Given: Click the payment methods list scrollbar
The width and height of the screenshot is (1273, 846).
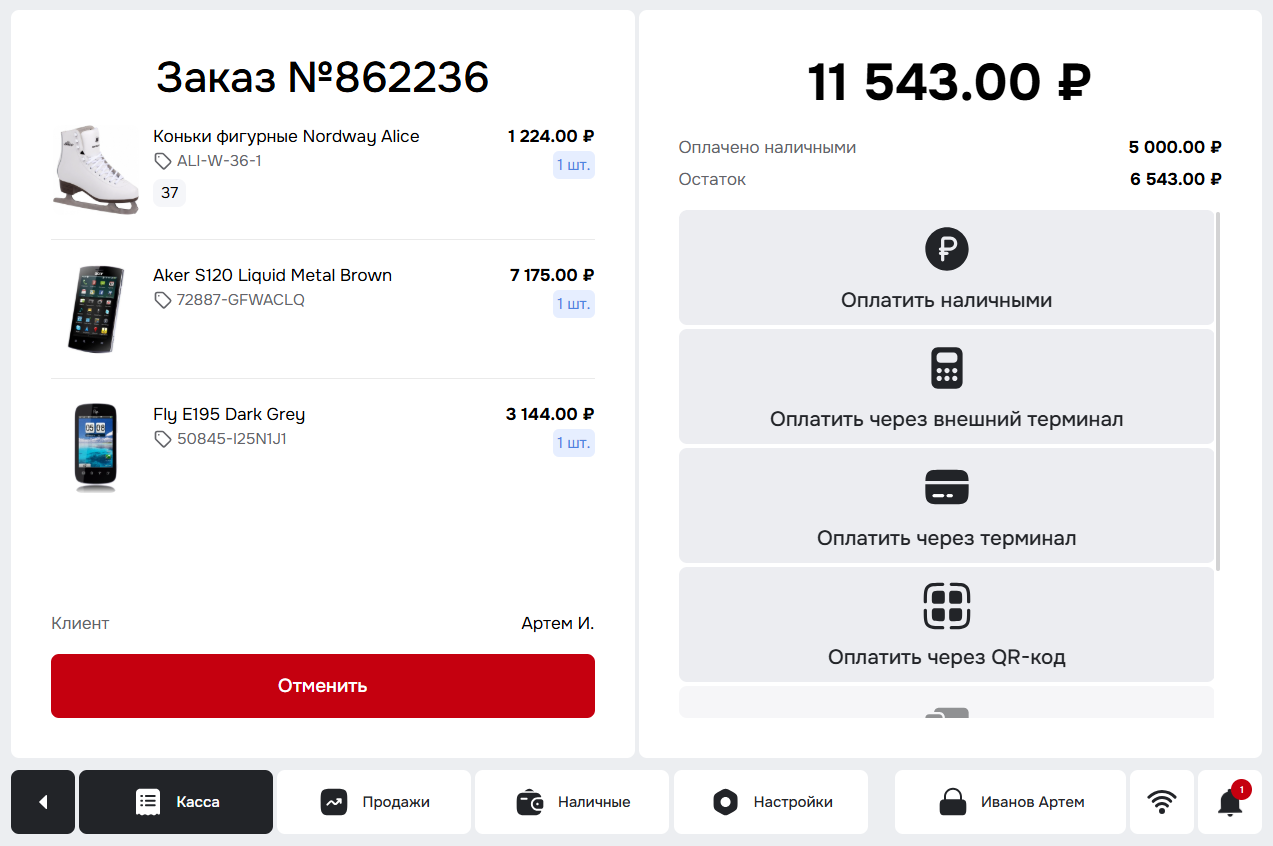Looking at the screenshot, I should 1218,391.
